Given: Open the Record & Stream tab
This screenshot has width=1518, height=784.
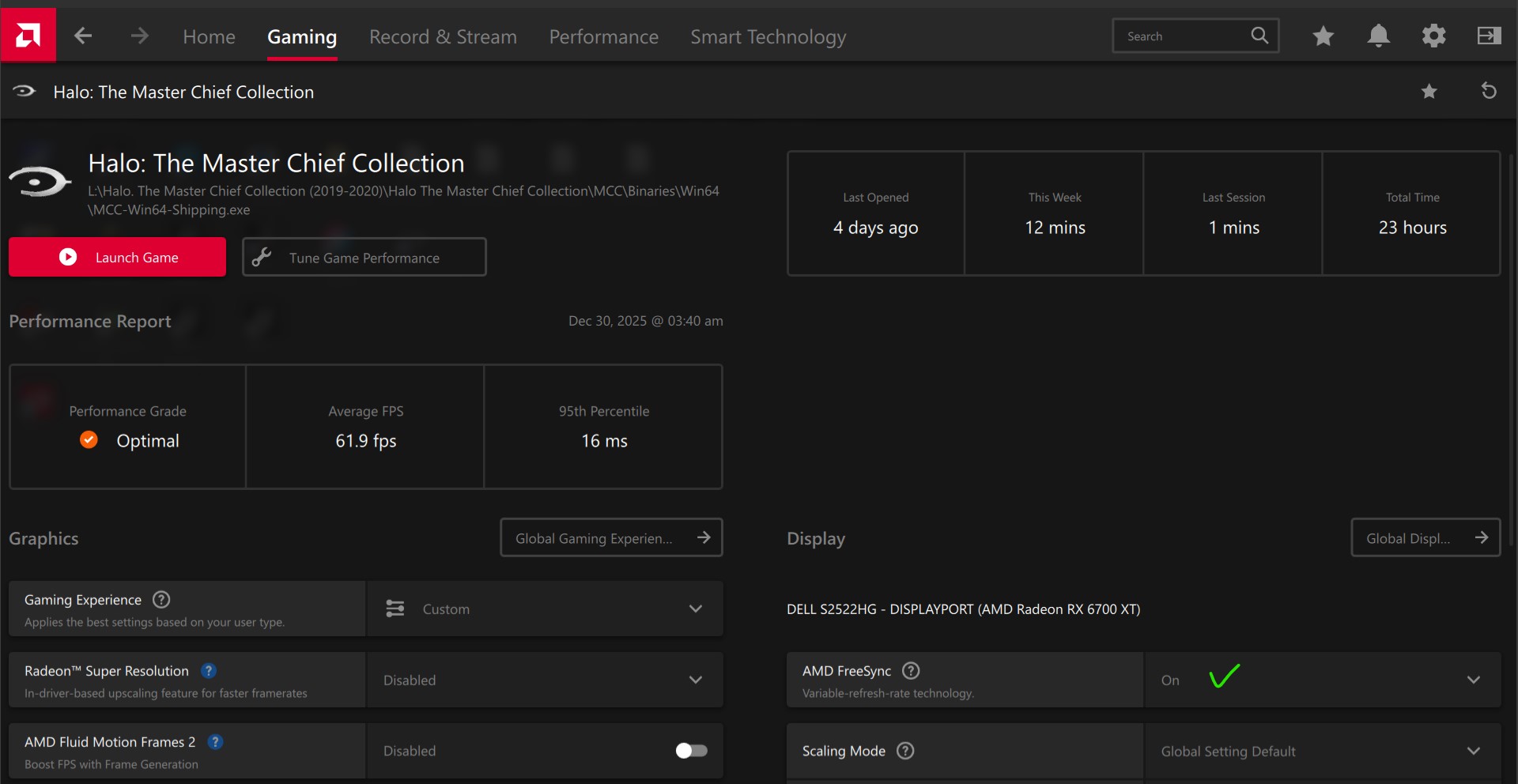Looking at the screenshot, I should coord(443,36).
